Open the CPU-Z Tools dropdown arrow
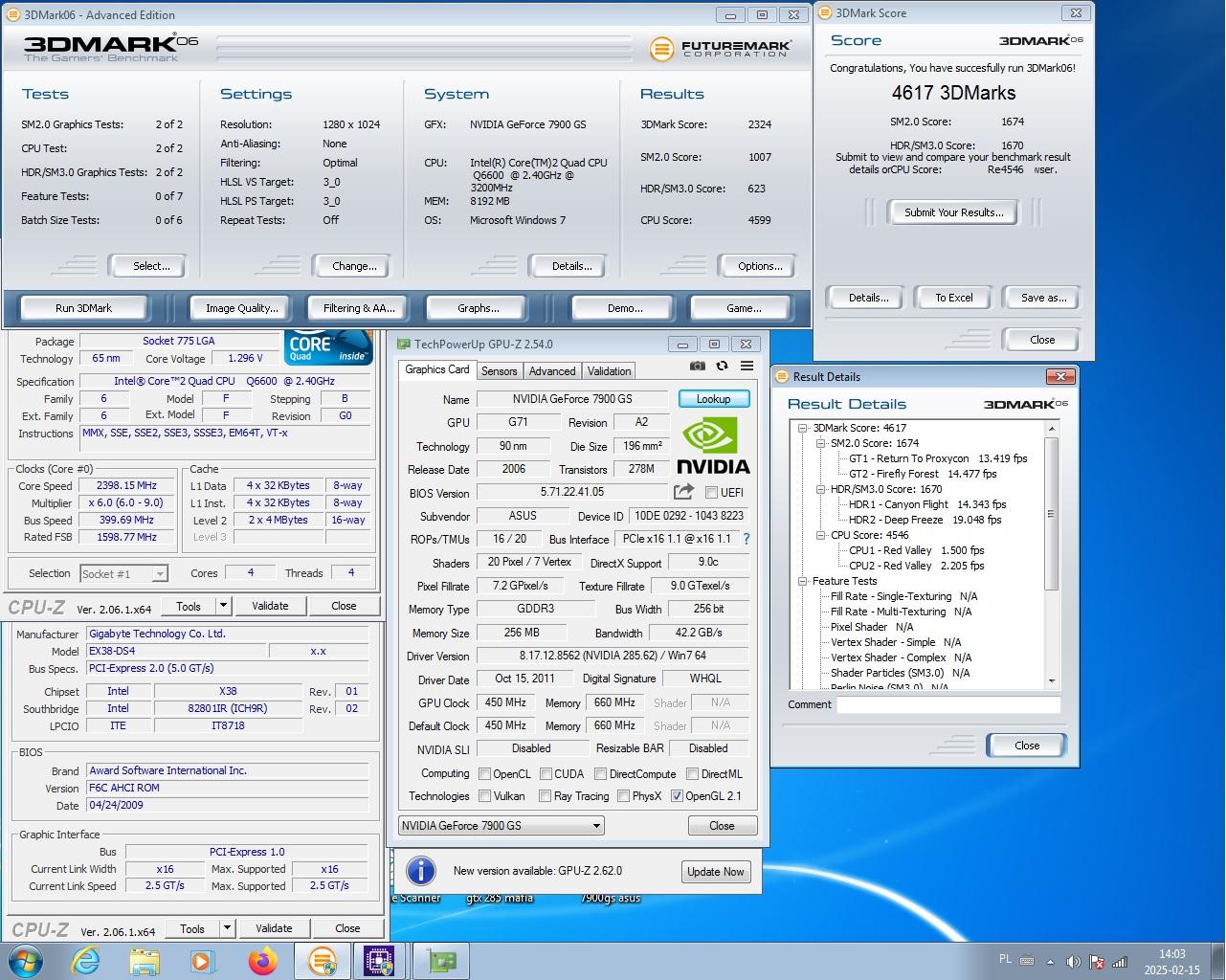The image size is (1226, 980). (223, 606)
